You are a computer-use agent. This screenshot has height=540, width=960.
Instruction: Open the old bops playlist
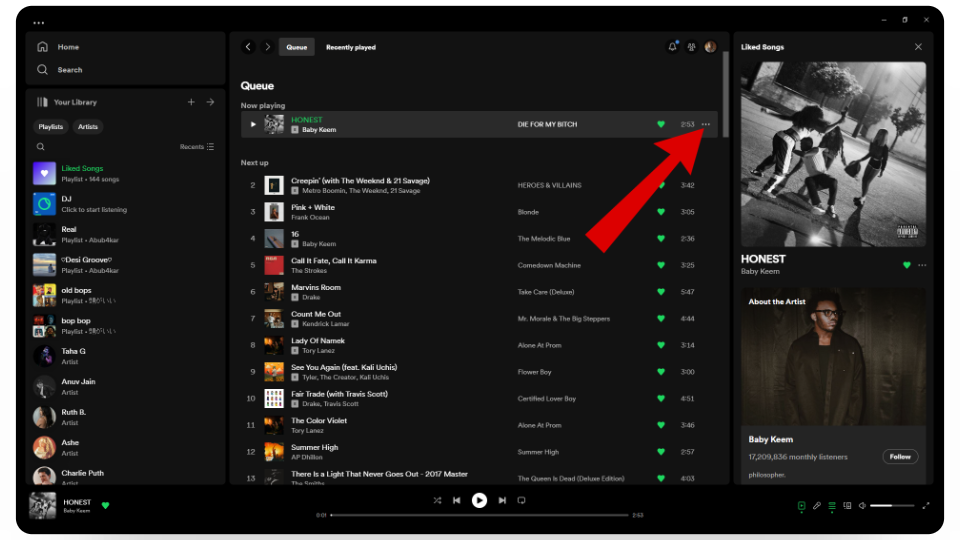pyautogui.click(x=124, y=295)
